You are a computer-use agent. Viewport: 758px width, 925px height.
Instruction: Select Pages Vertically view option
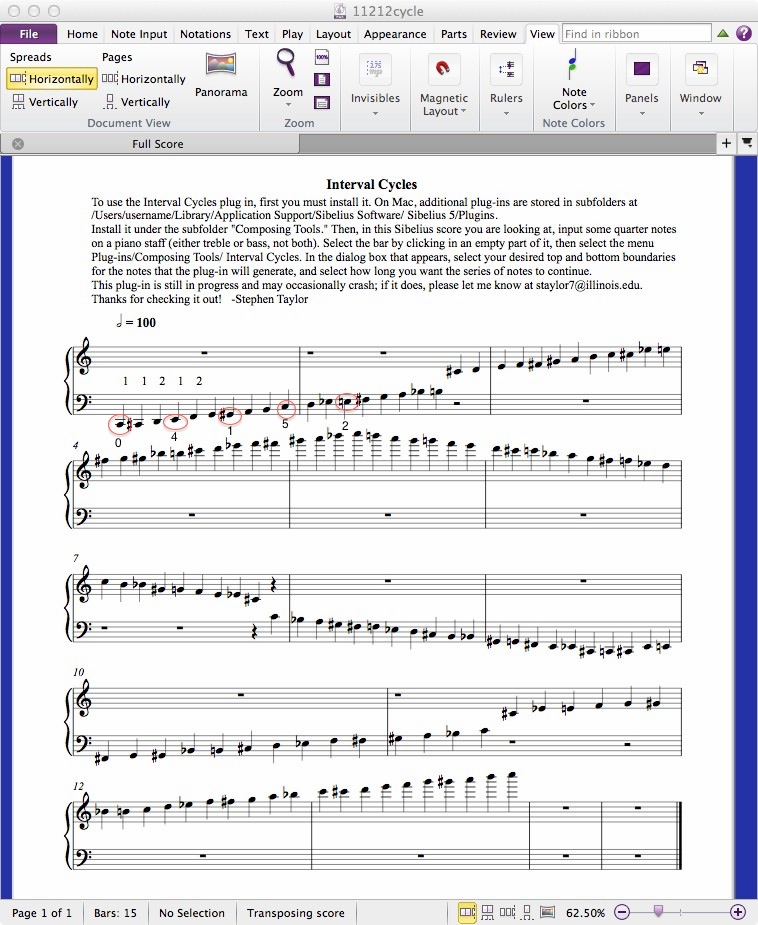point(136,102)
